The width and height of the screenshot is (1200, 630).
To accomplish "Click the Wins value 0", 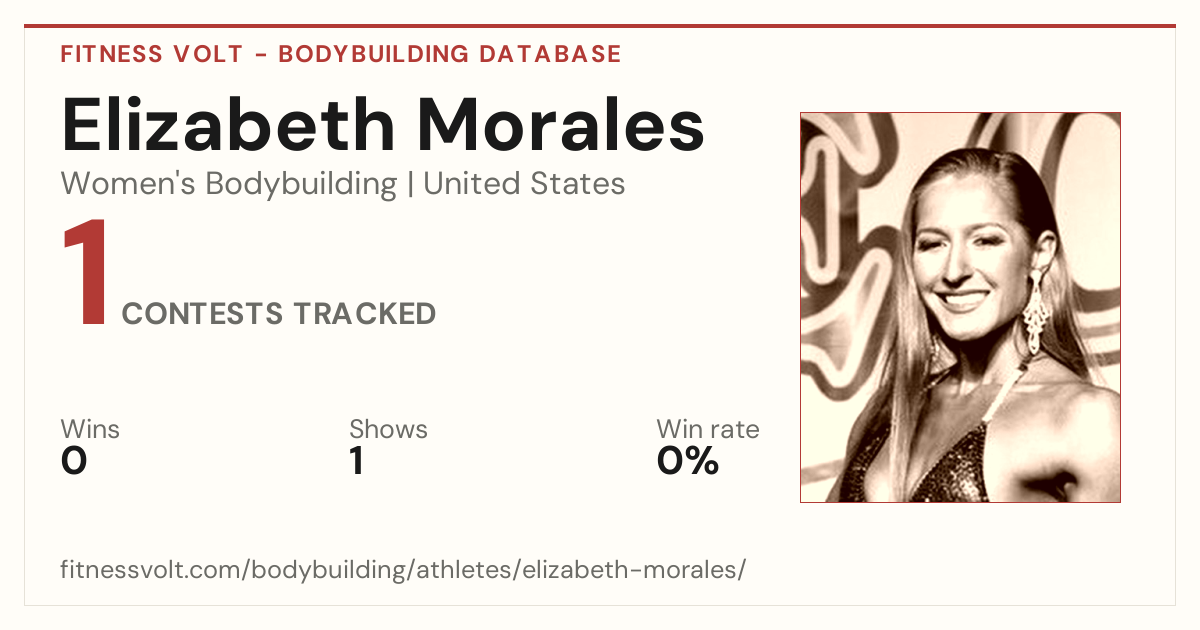I will (74, 461).
